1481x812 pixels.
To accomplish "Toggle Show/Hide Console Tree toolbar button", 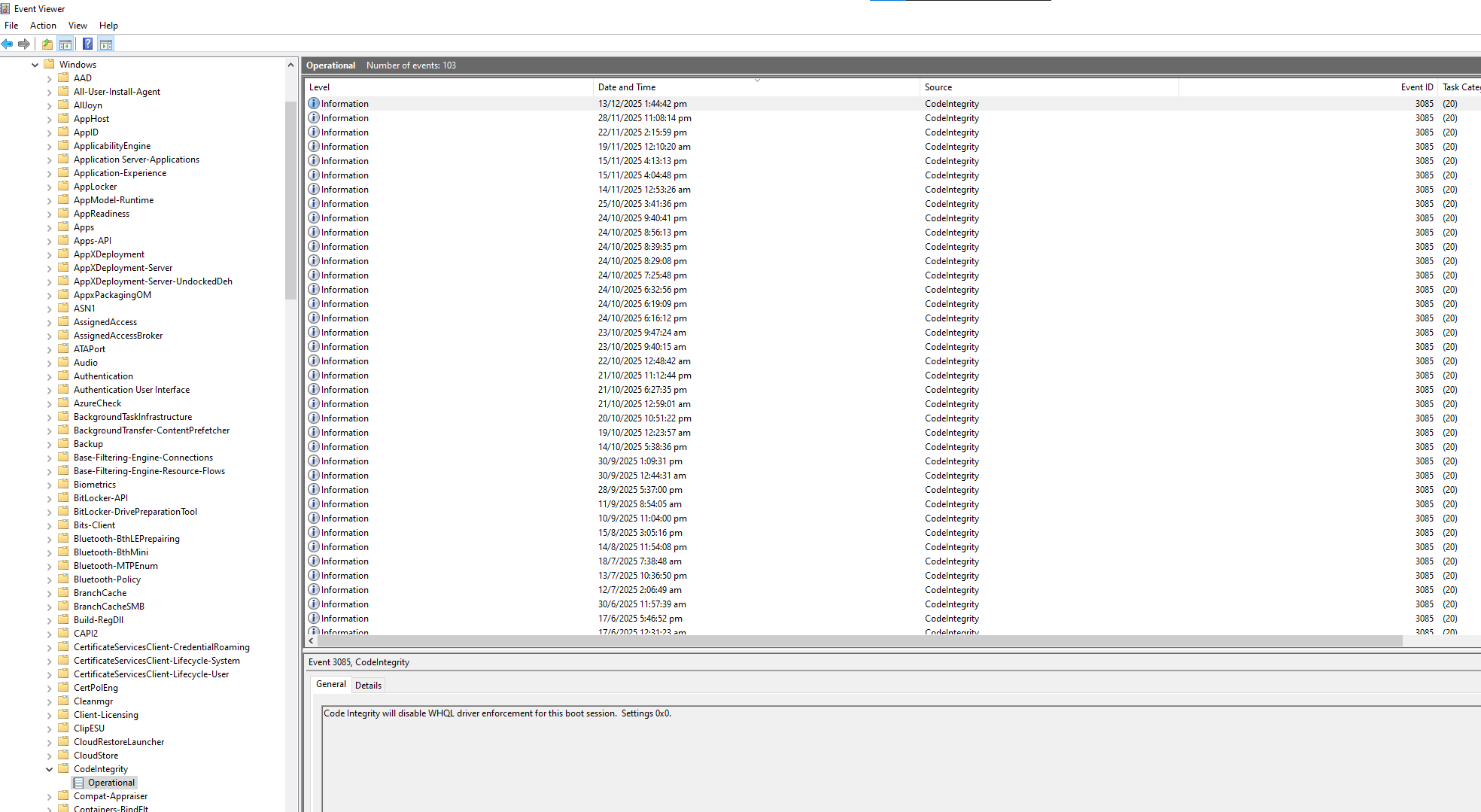I will tap(65, 44).
